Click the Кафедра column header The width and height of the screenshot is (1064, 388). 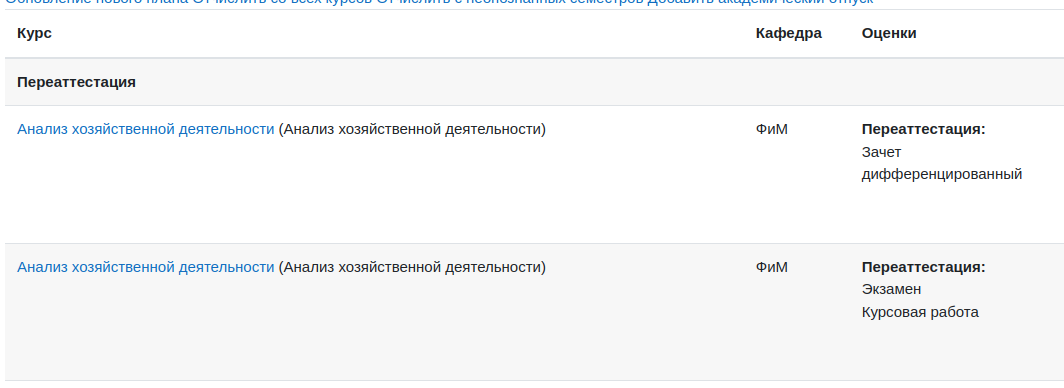(788, 33)
